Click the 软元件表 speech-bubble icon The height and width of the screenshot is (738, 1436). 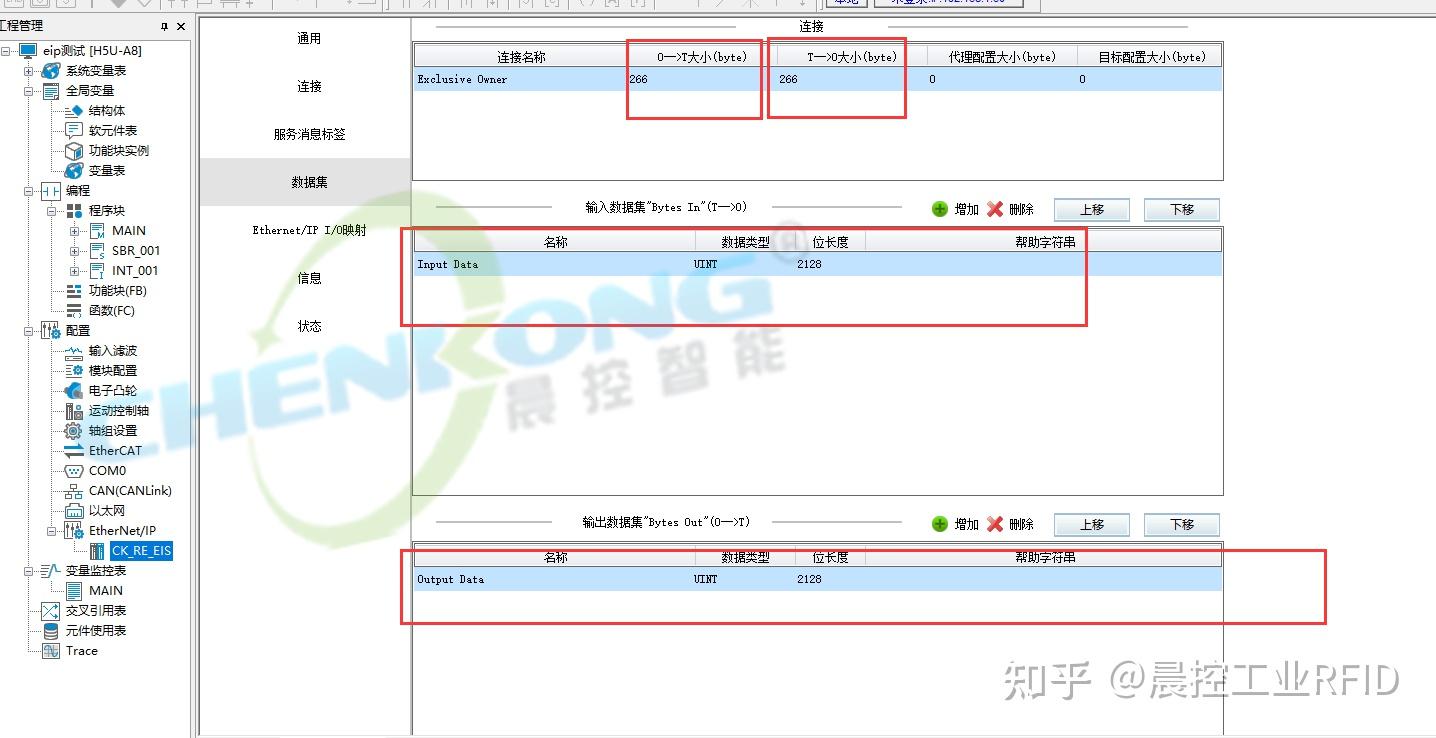[x=73, y=131]
